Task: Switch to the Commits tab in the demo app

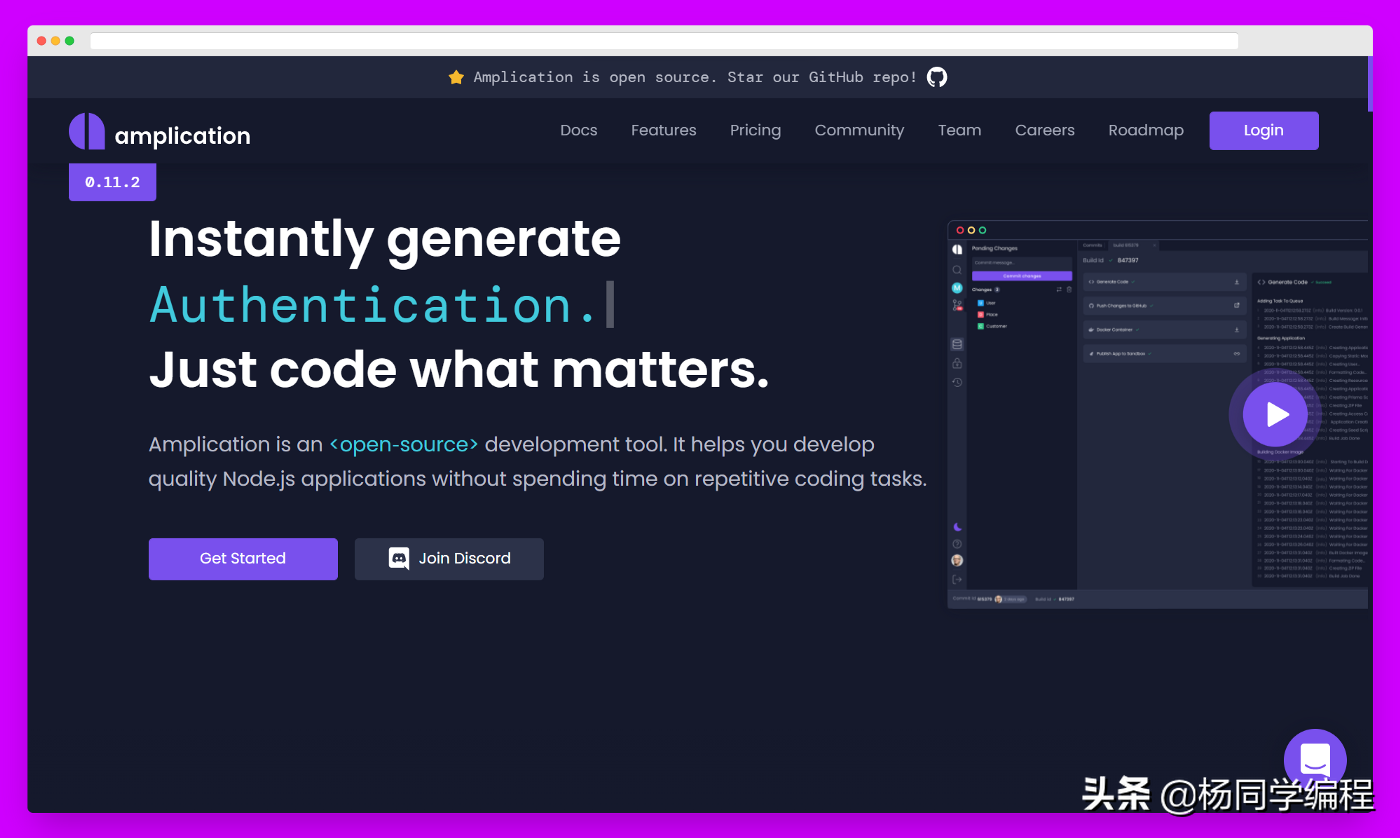Action: pyautogui.click(x=1092, y=245)
